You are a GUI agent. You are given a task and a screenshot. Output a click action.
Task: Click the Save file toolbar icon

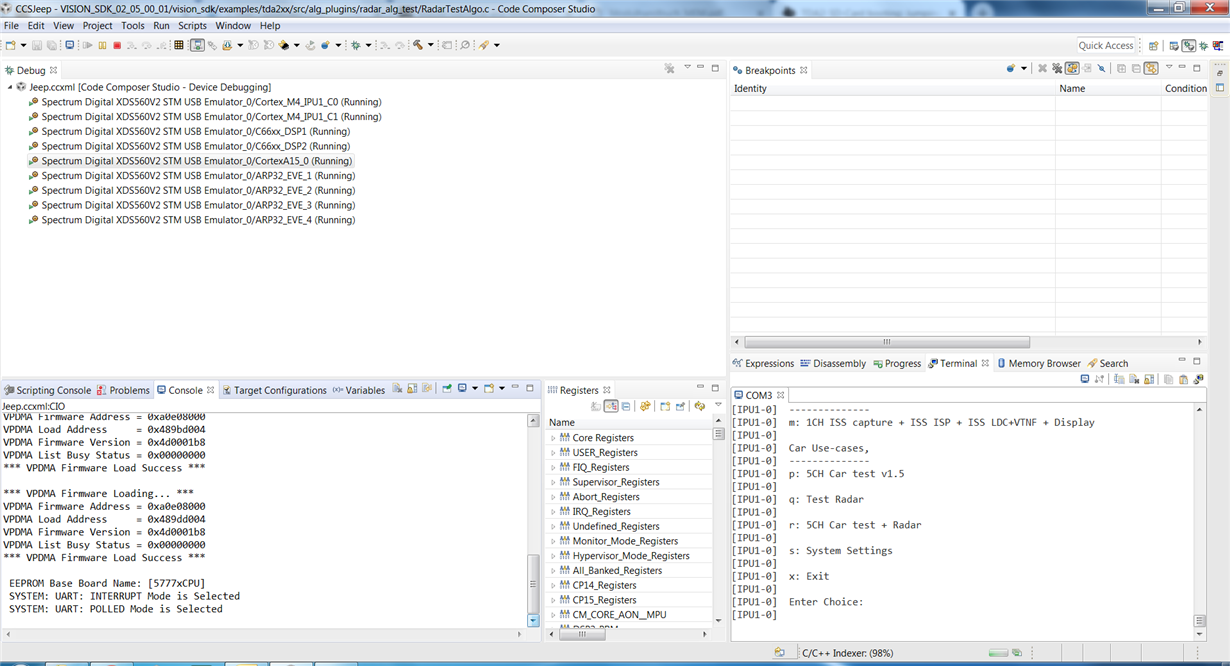[37, 45]
